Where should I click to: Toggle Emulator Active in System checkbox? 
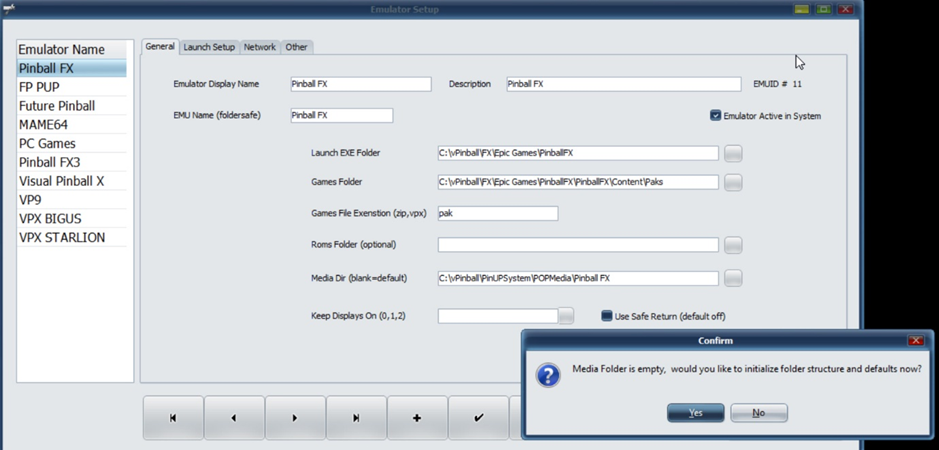[715, 116]
